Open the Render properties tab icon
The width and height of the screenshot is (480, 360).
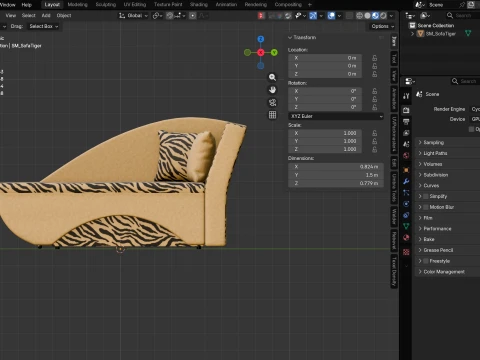[x=406, y=110]
